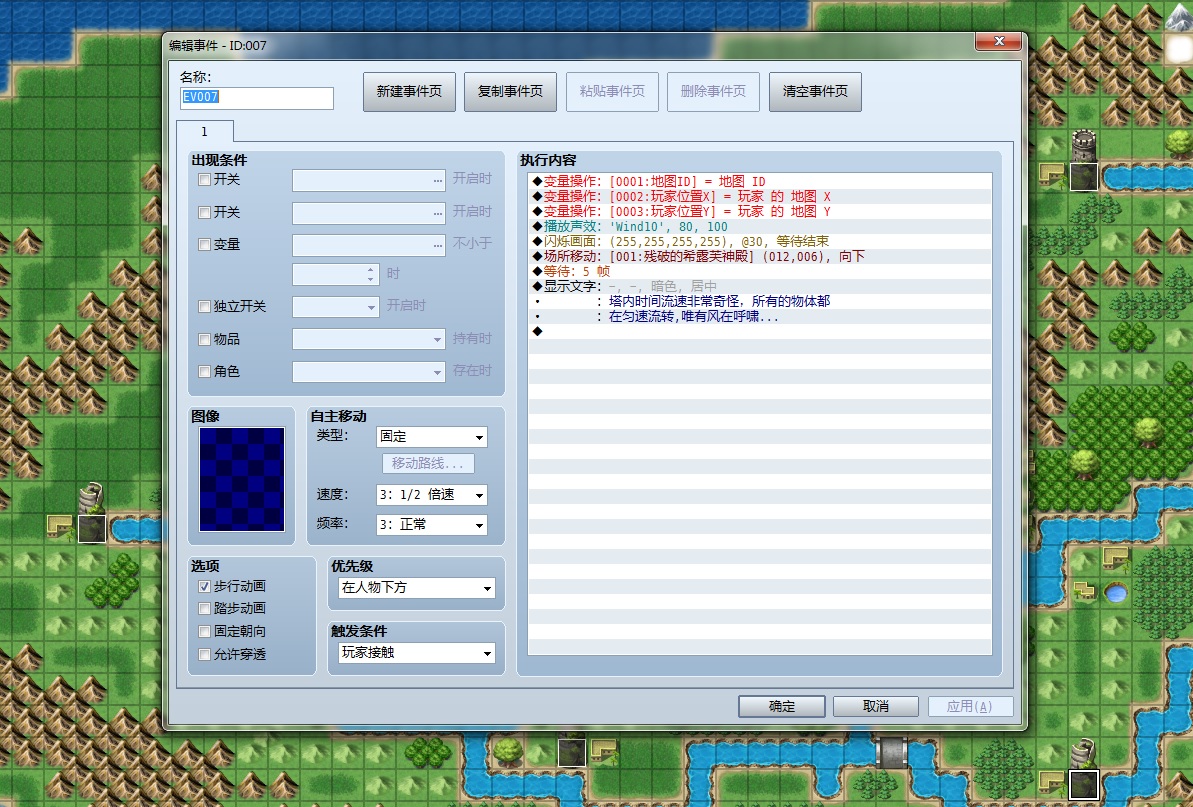
Task: Click the 变量 value spinner arrows
Action: click(x=371, y=275)
